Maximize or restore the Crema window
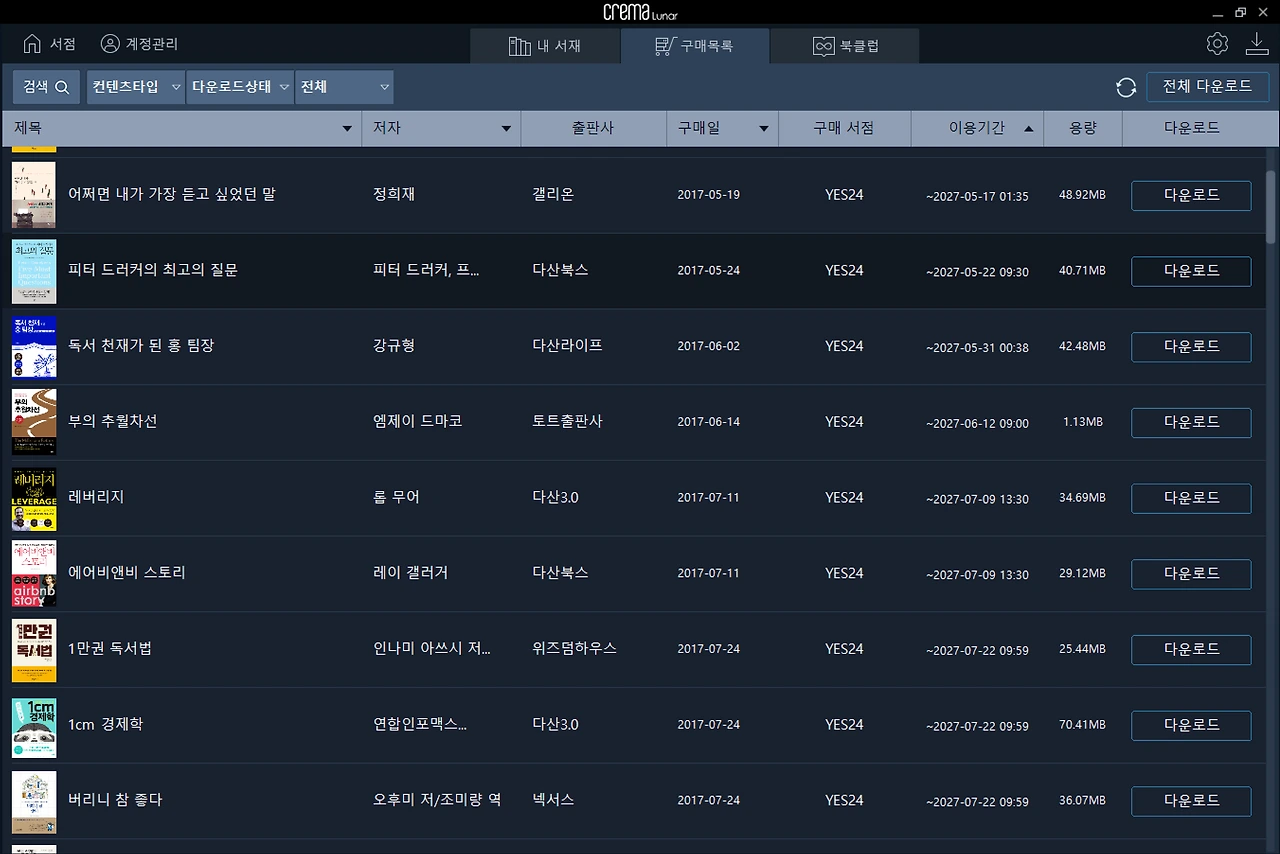The height and width of the screenshot is (854, 1280). (1241, 12)
